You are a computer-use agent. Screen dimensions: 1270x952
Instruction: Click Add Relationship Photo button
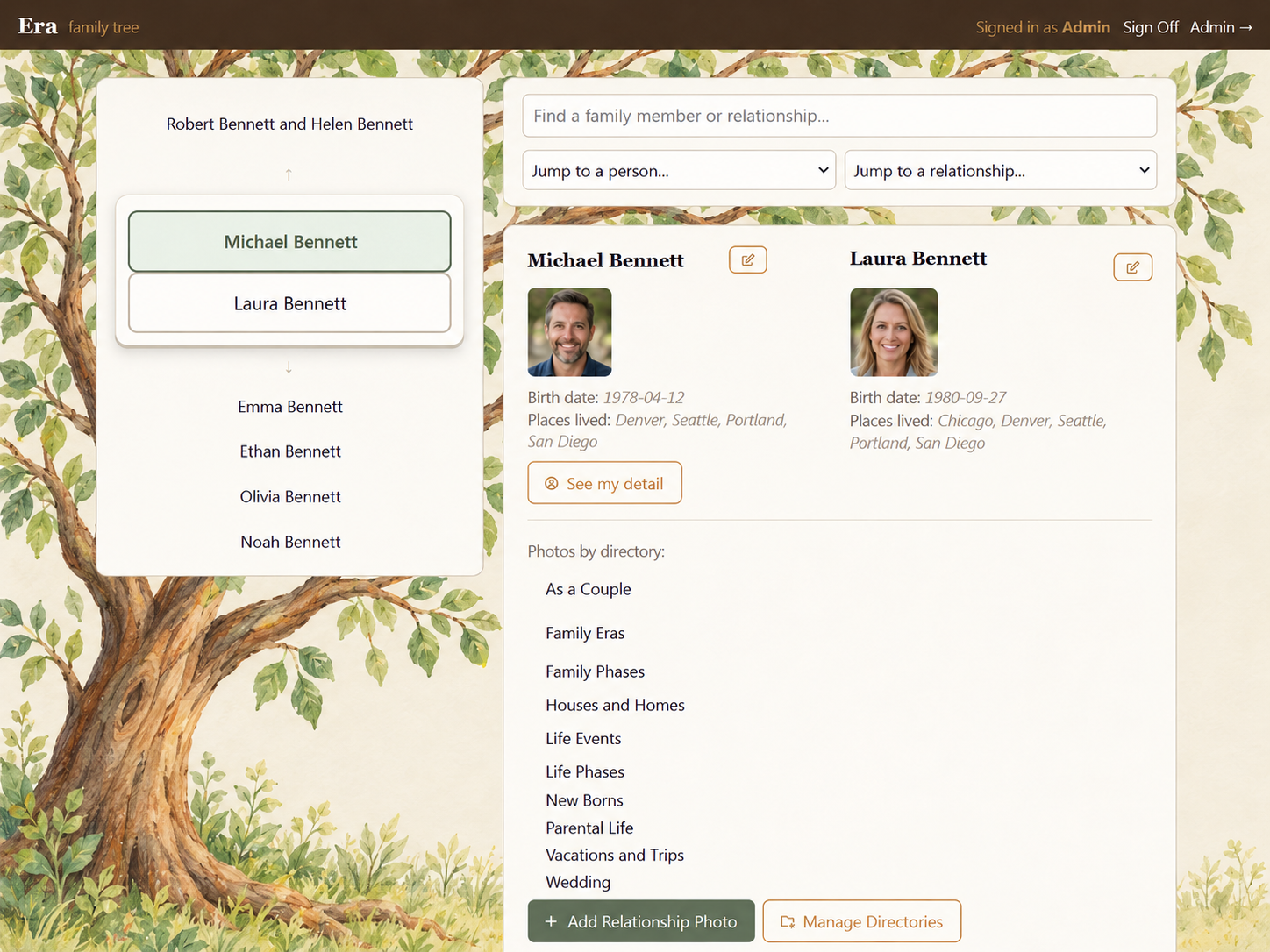point(641,921)
